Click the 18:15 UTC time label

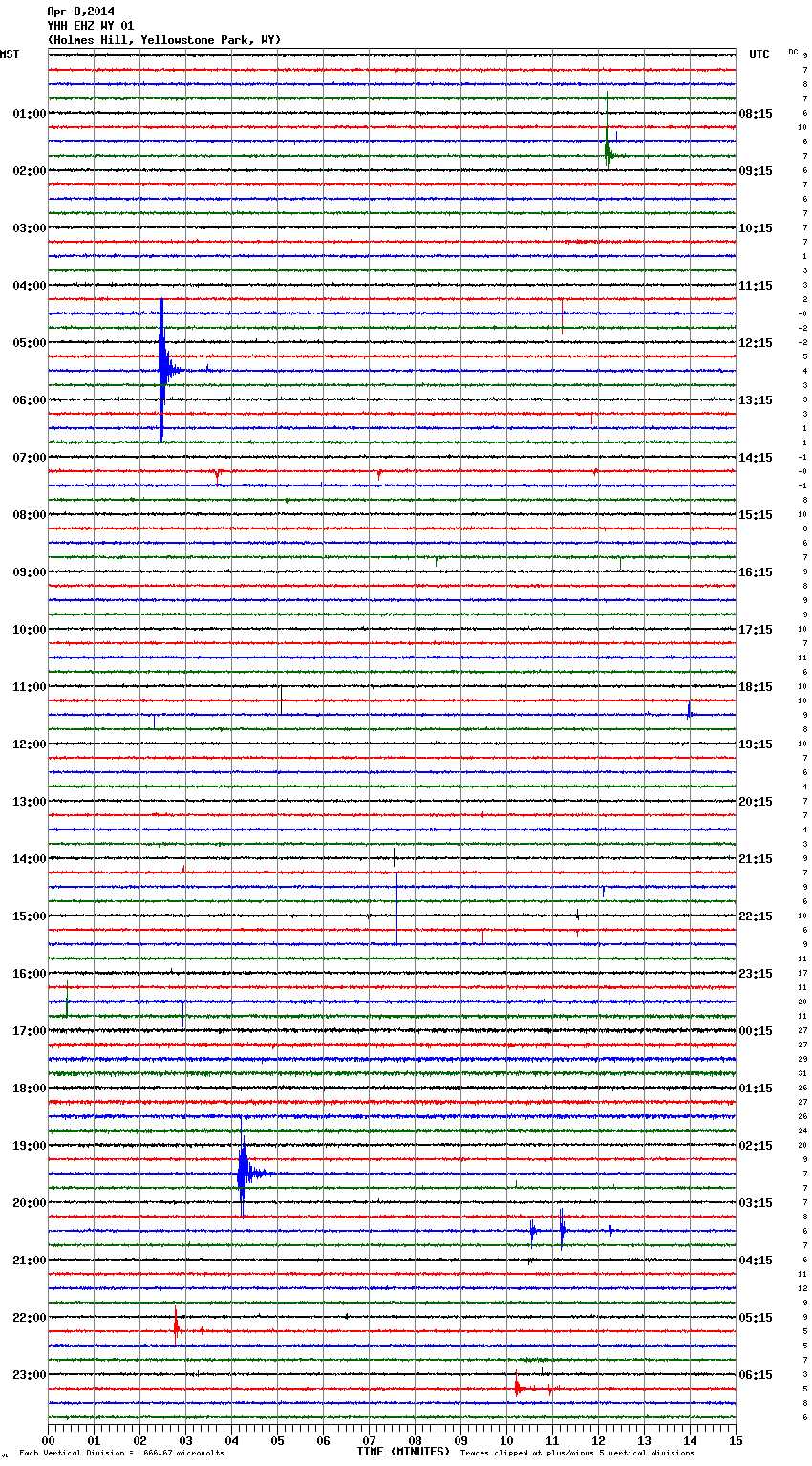[756, 687]
